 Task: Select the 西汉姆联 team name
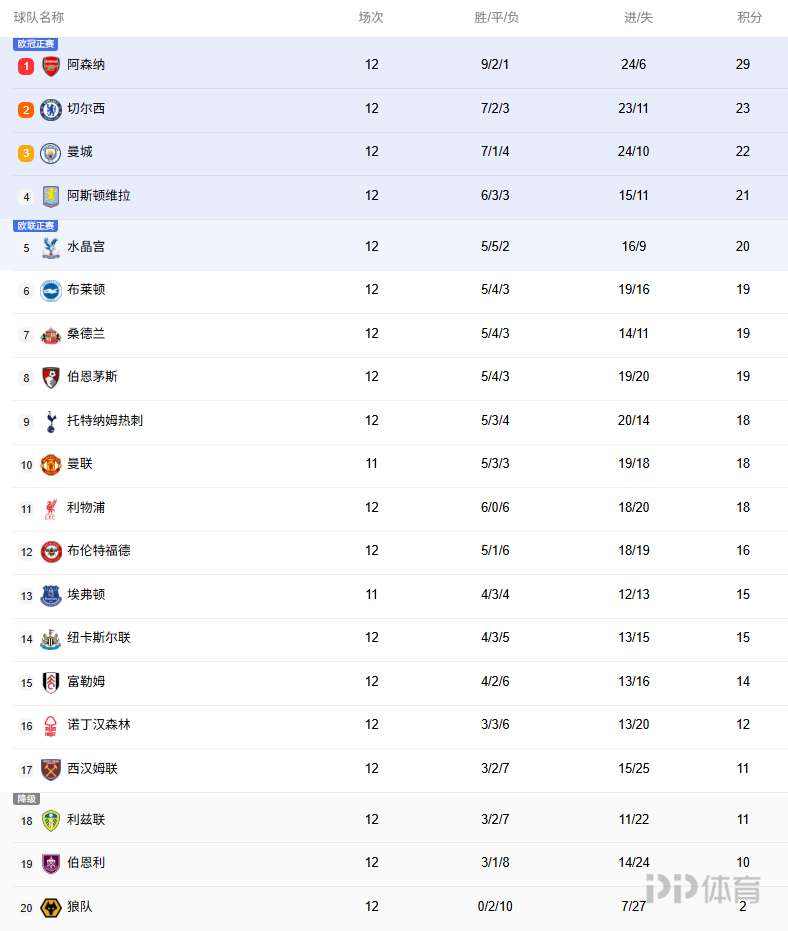click(92, 769)
